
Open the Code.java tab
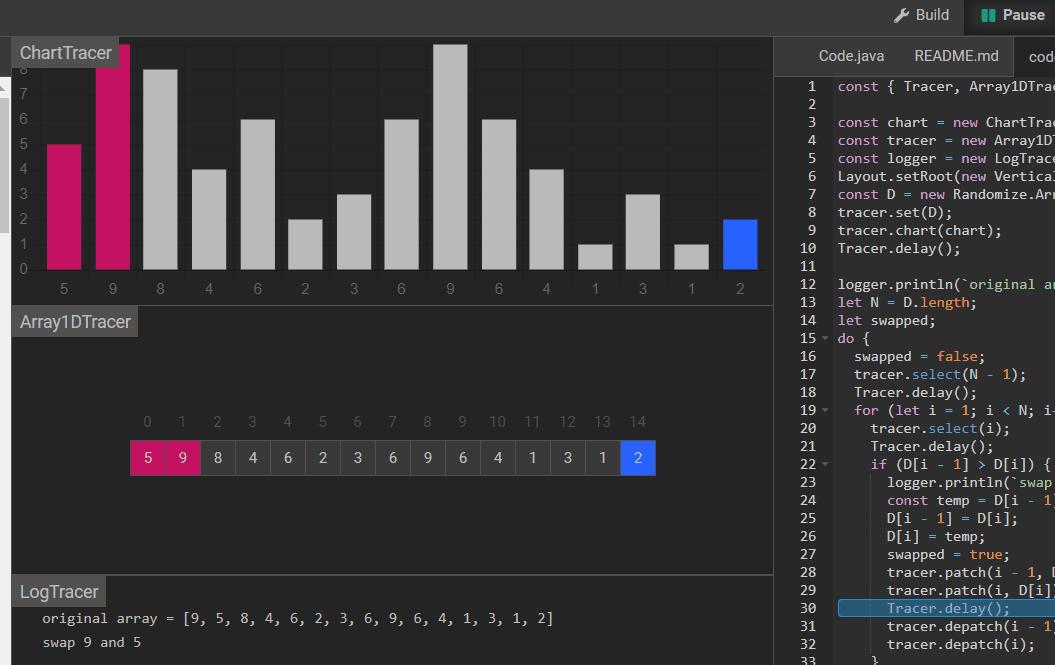coord(851,56)
